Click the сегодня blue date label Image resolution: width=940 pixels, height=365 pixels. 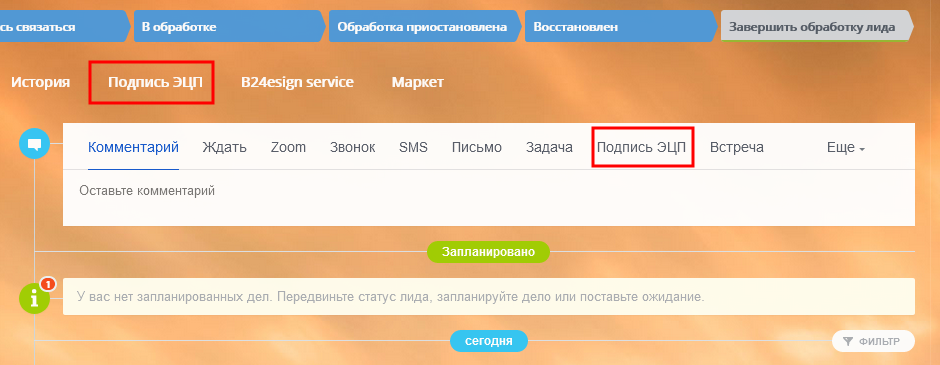coord(489,341)
